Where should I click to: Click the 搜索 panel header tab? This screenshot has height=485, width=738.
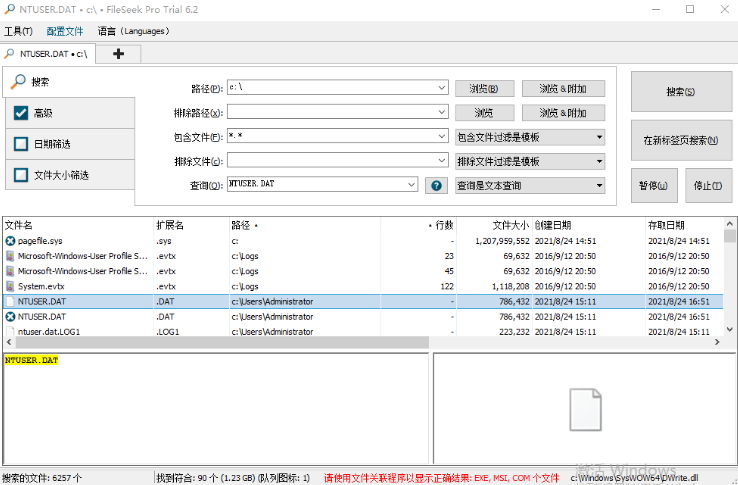tap(69, 82)
